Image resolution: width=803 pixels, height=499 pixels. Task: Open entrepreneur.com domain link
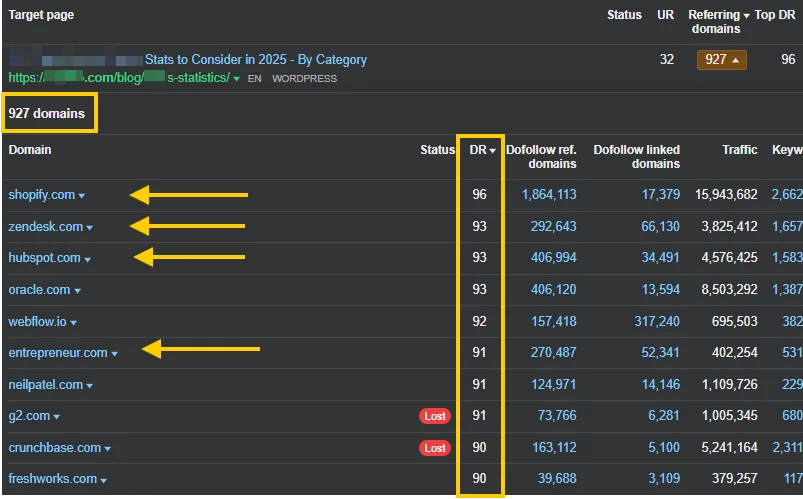pos(58,353)
